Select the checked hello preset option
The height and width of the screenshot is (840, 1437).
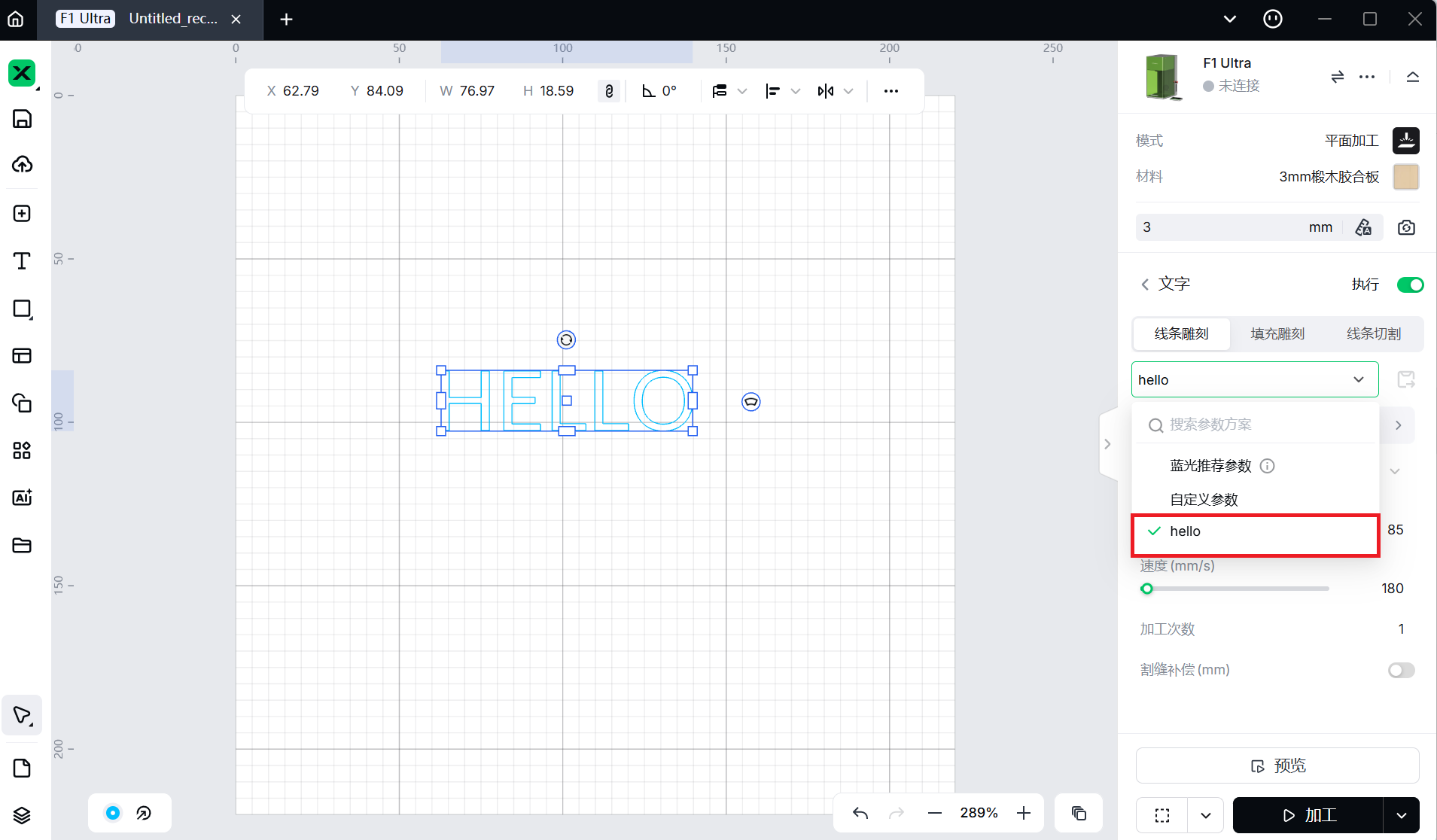[1255, 531]
